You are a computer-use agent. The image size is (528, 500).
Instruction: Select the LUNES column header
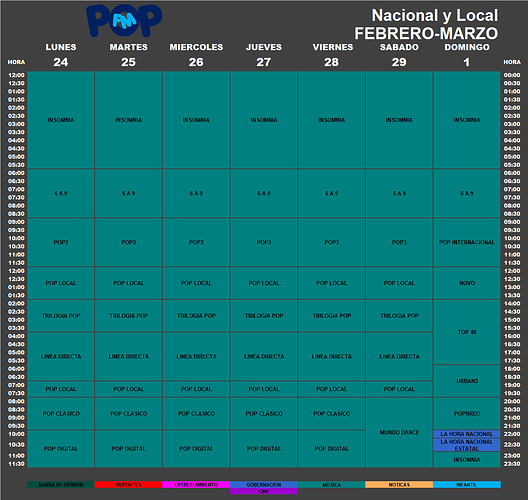click(x=61, y=47)
